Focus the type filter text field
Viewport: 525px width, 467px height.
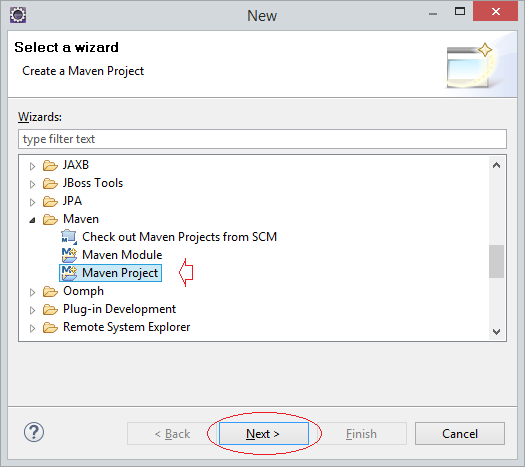coord(262,139)
